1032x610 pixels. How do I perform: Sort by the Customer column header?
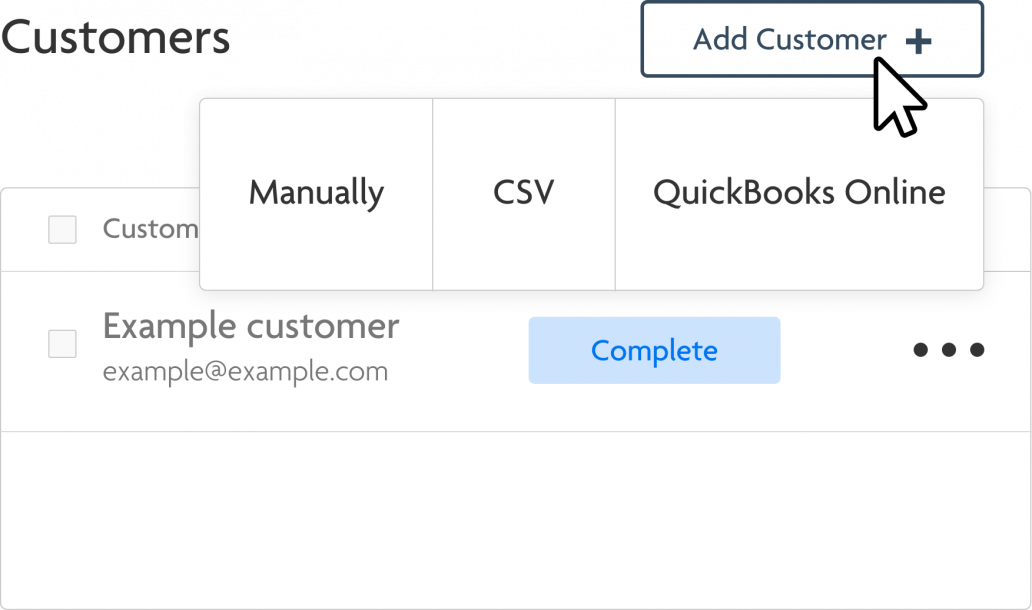[150, 229]
